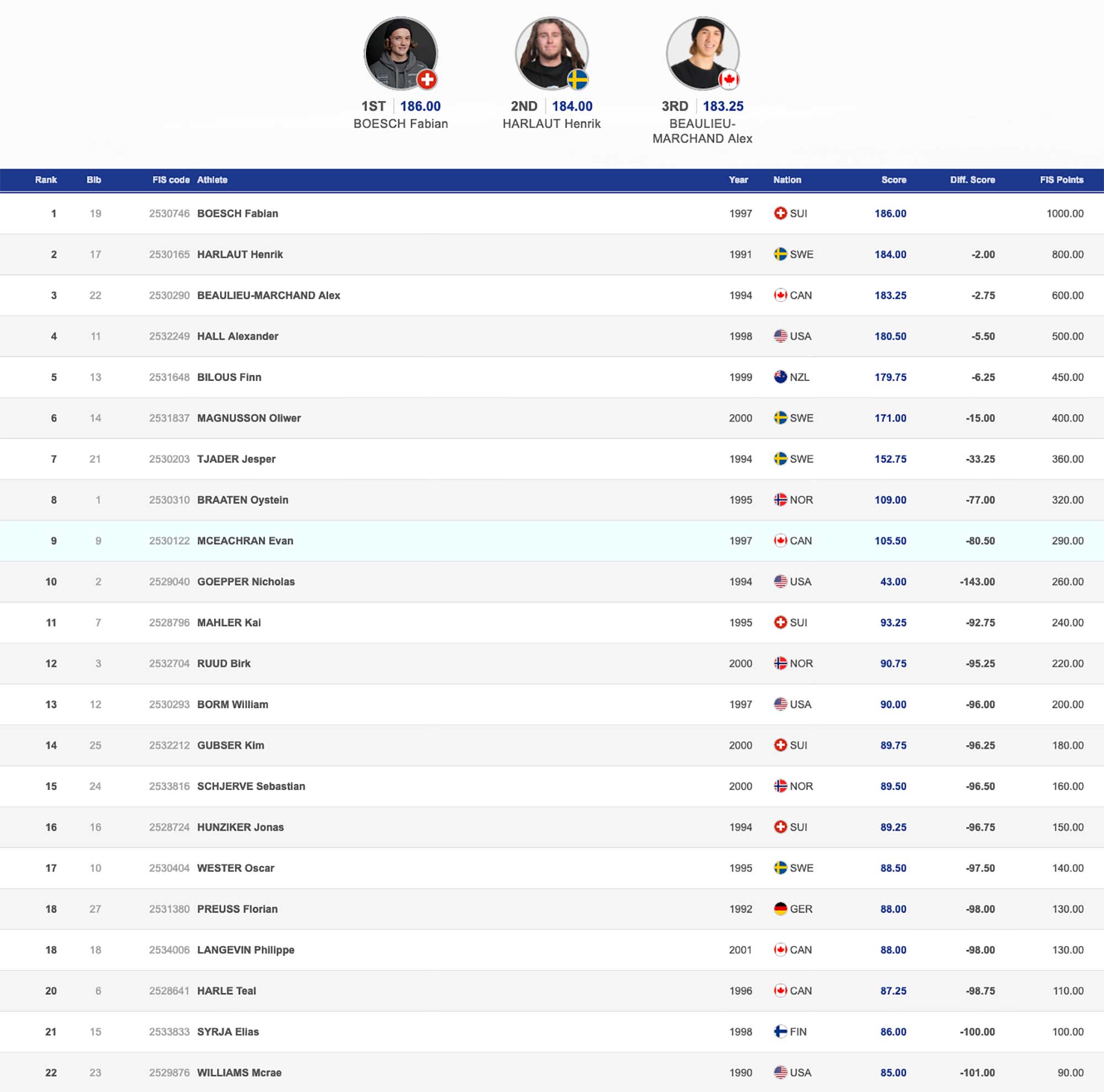Click the New Zealand flag in Bilous Finn's row

[780, 377]
